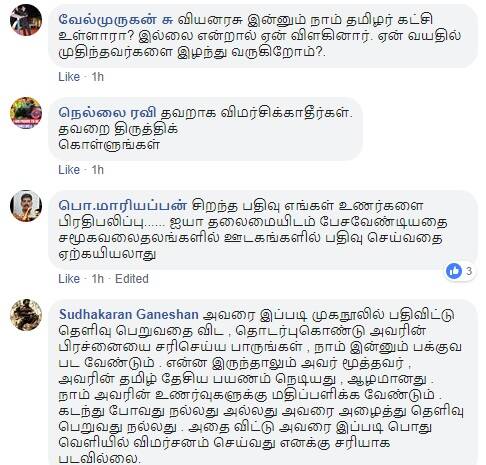486x465 pixels.
Task: Open 1h timestamp of நெல்லை ரவி's comment
Action: [x=98, y=170]
